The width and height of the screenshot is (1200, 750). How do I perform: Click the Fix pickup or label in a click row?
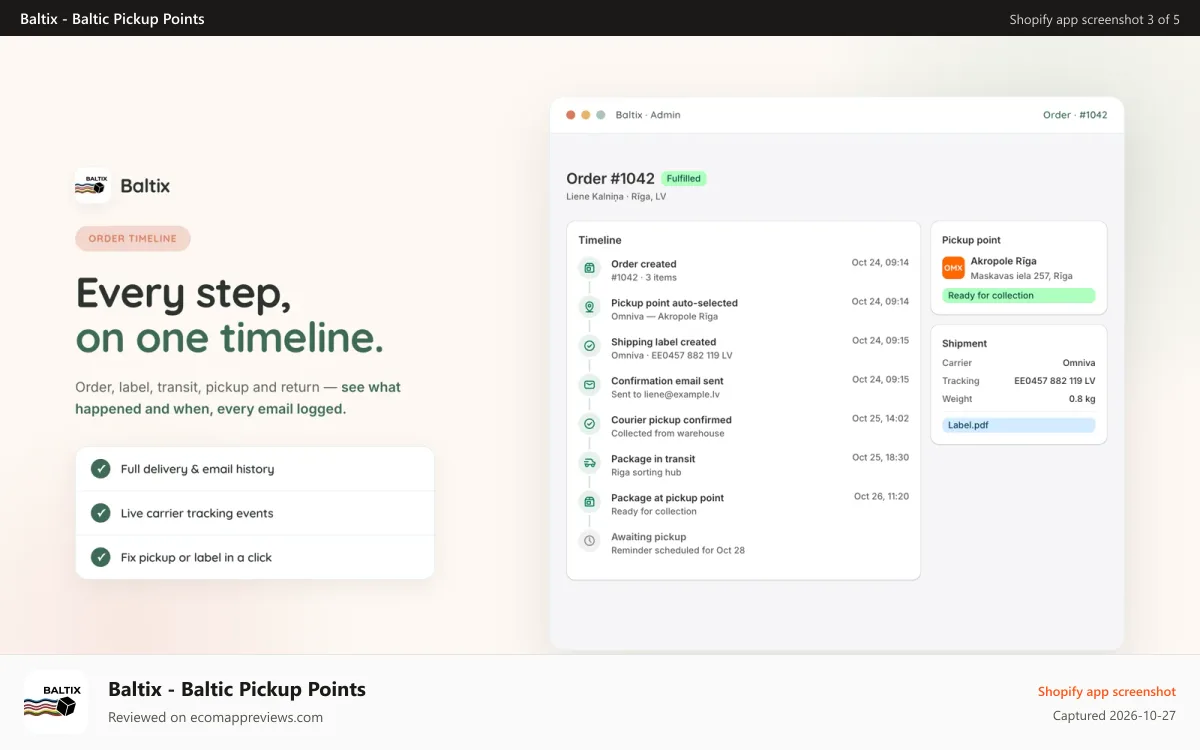[x=255, y=557]
